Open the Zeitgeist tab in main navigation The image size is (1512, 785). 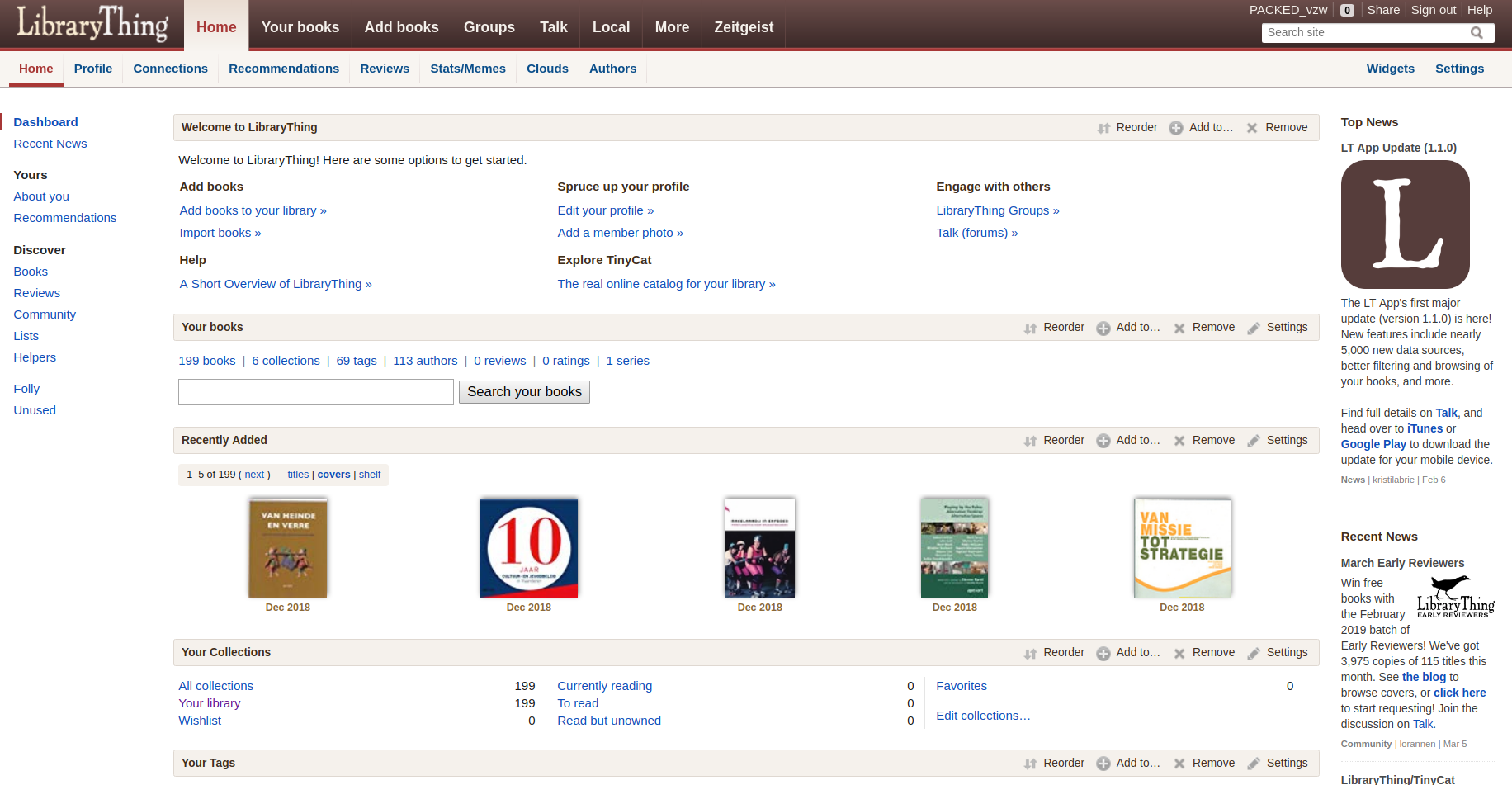pyautogui.click(x=744, y=27)
